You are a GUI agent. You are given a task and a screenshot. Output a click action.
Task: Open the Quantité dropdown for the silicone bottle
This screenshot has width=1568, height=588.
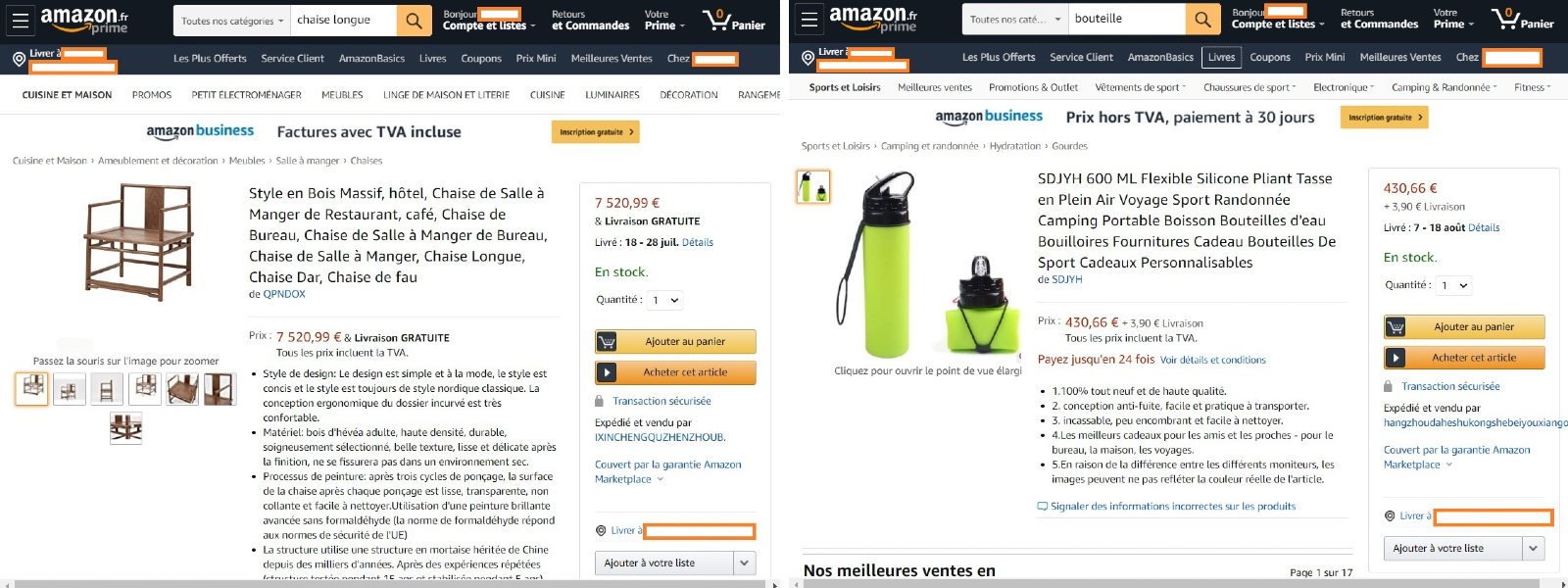point(1453,286)
